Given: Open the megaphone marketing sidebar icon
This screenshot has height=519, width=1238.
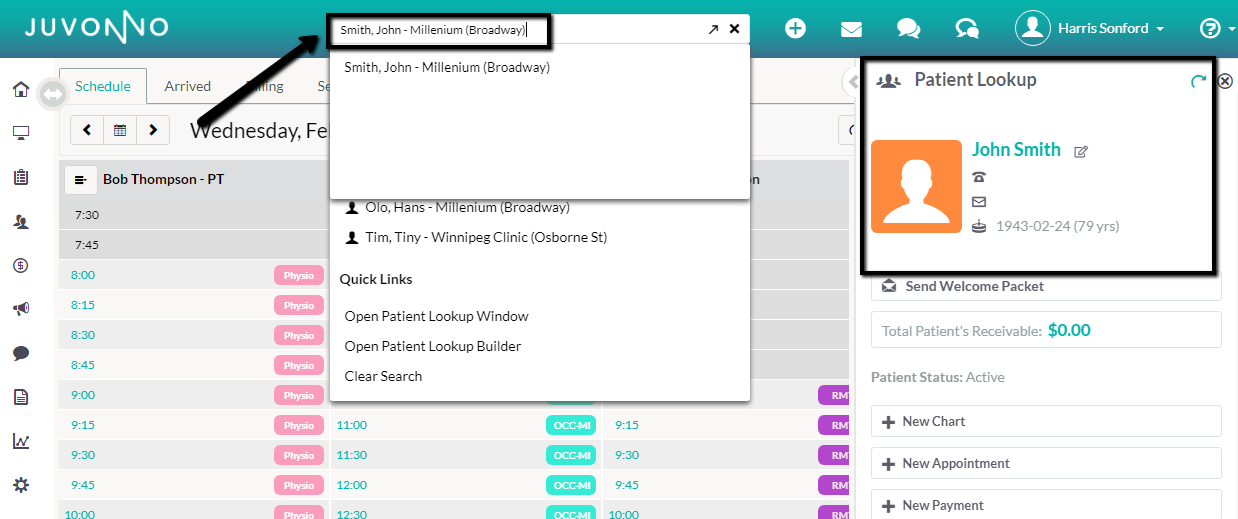Looking at the screenshot, I should coord(20,309).
